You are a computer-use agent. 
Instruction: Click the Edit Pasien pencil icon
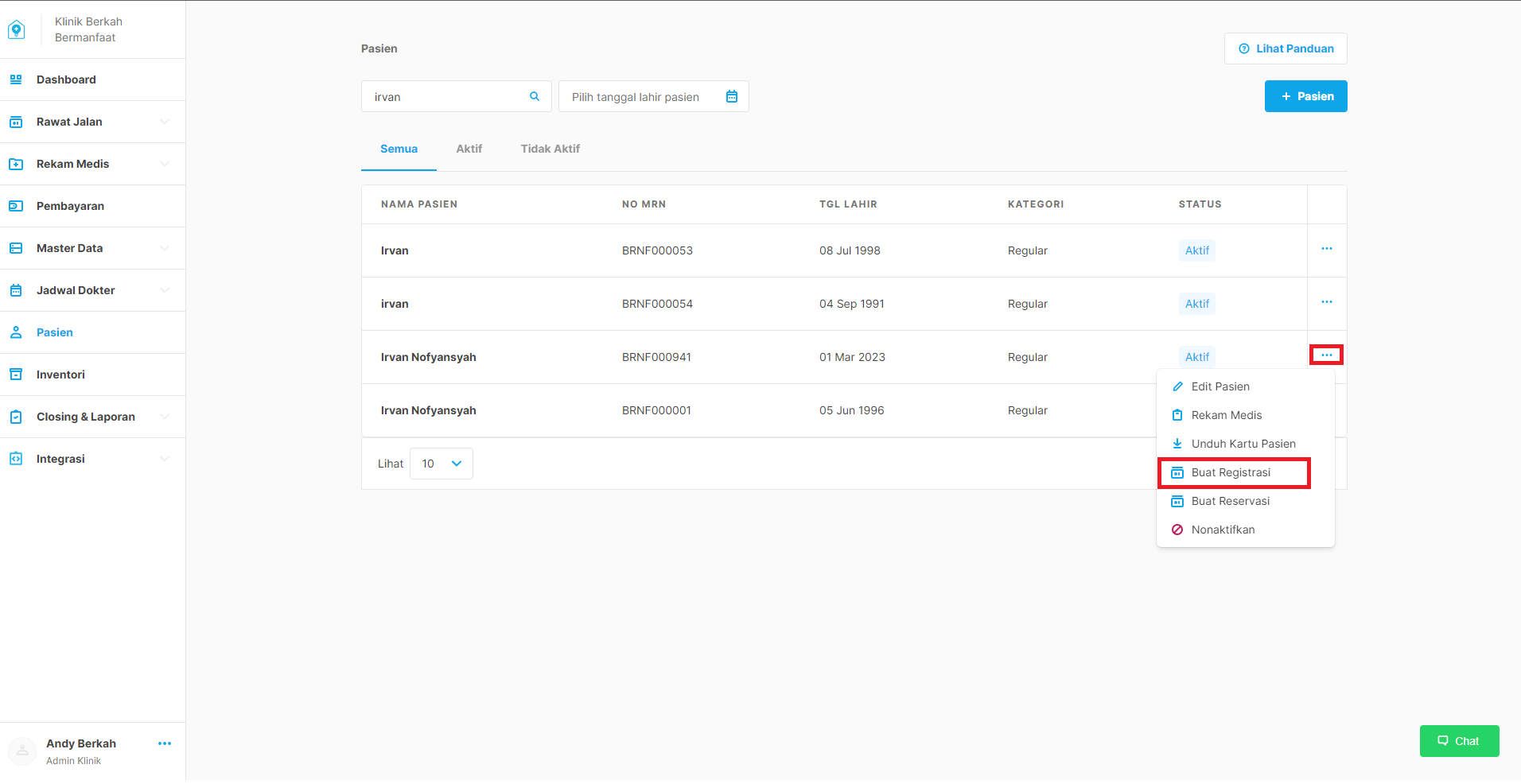1177,386
